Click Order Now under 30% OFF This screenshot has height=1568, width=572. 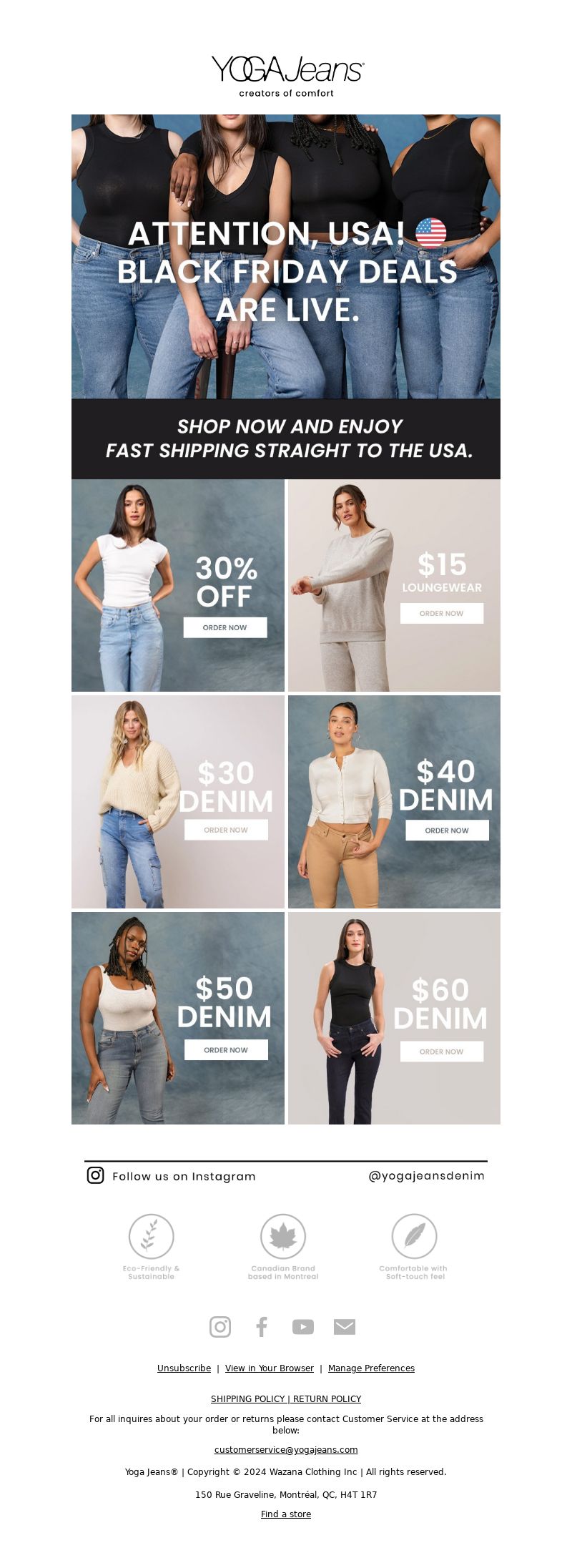pos(225,627)
